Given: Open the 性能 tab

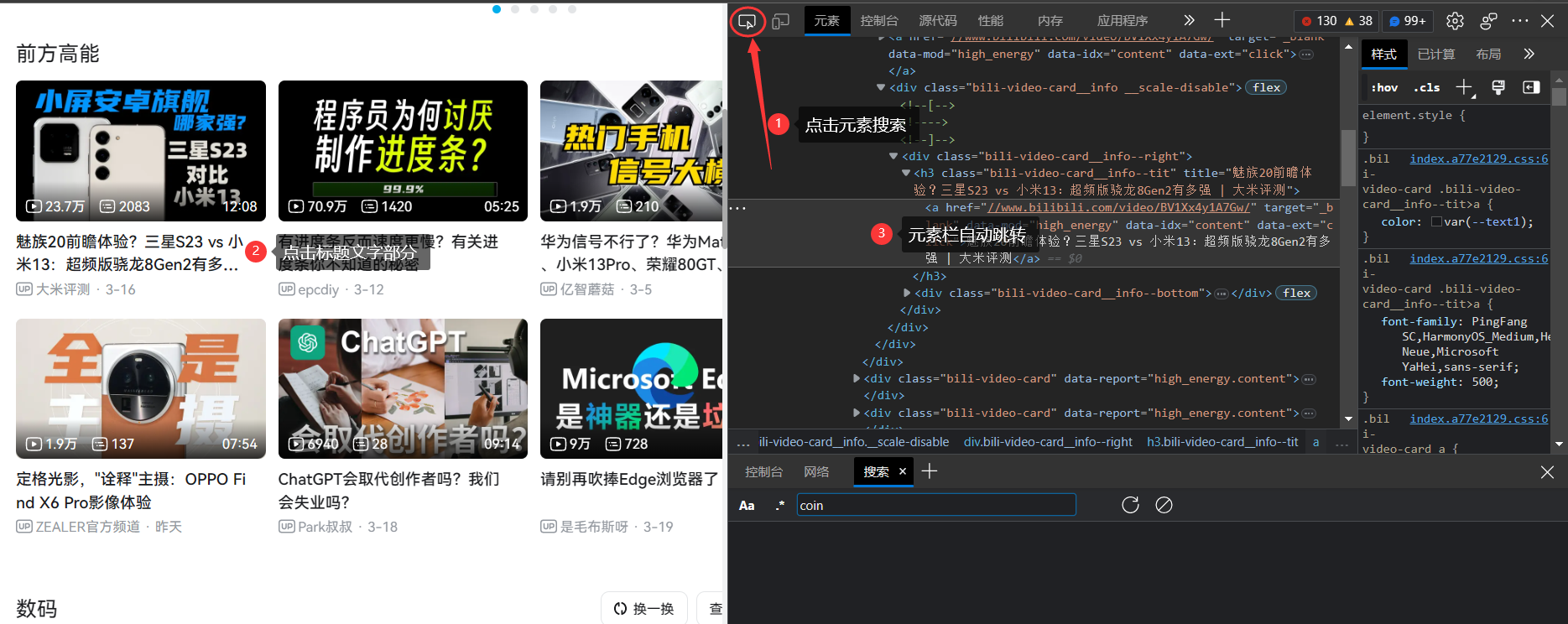Looking at the screenshot, I should (991, 21).
